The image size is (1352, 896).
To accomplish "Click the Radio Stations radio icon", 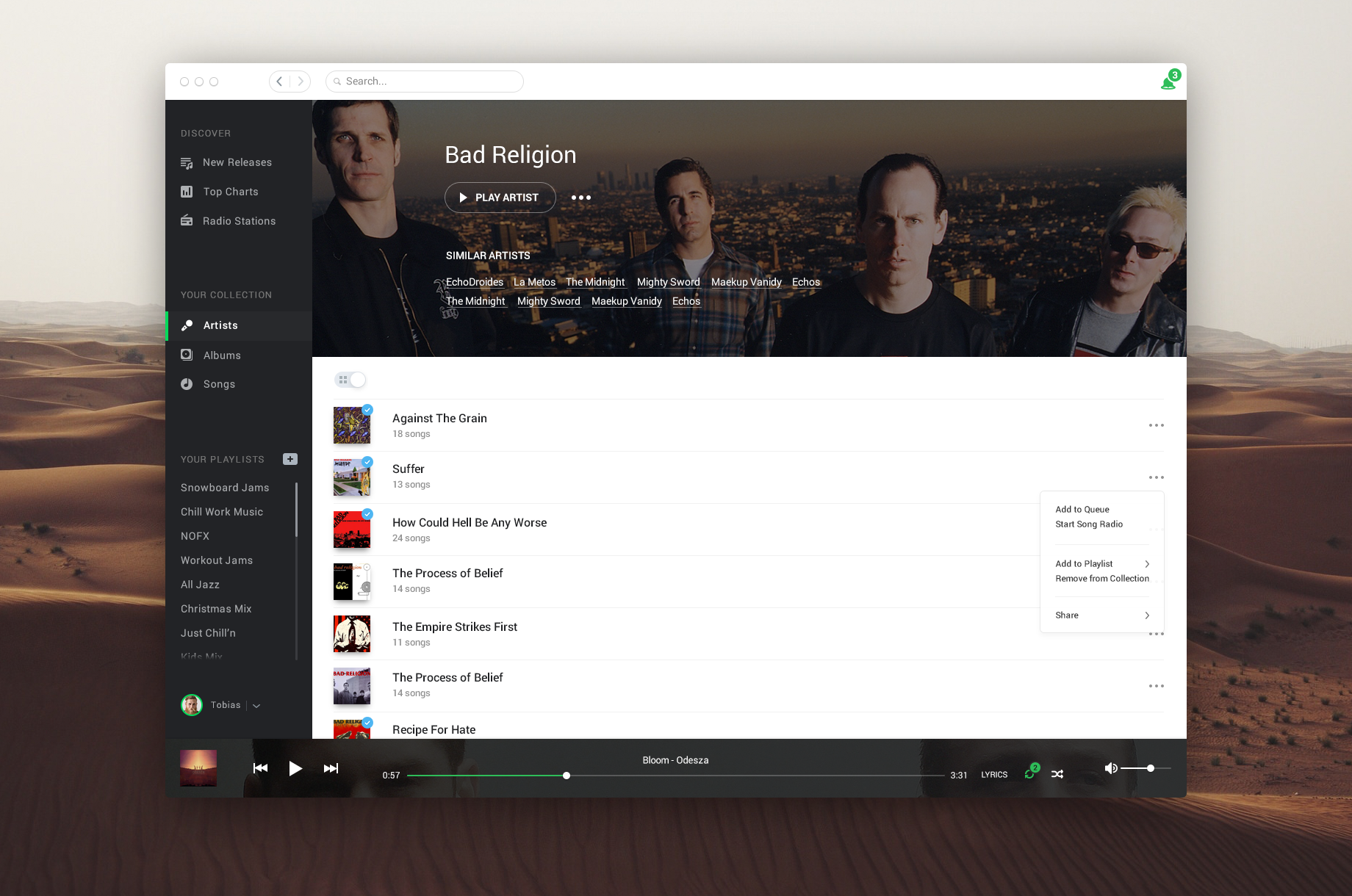I will 187,220.
